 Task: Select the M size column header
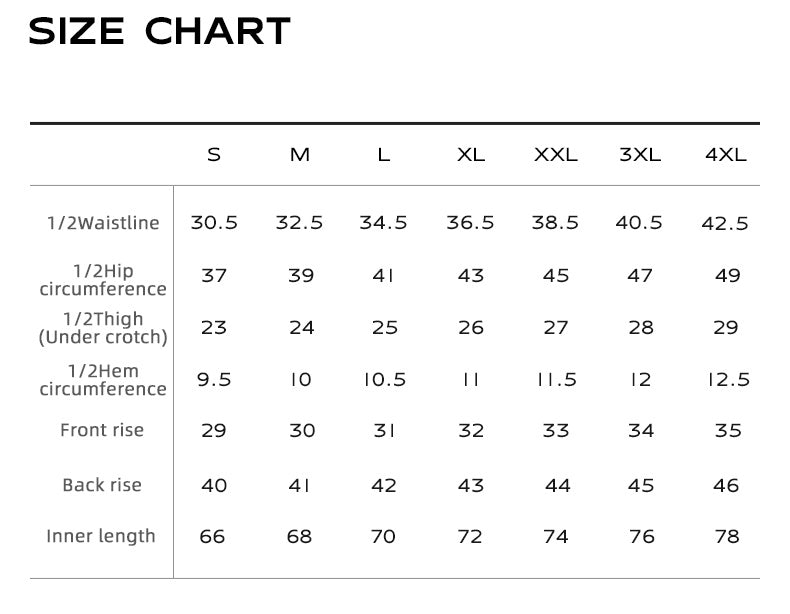pos(300,155)
